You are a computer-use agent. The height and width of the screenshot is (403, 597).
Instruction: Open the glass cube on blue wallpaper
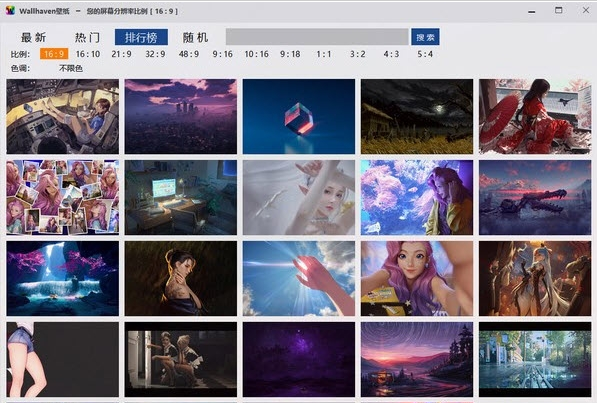(299, 117)
